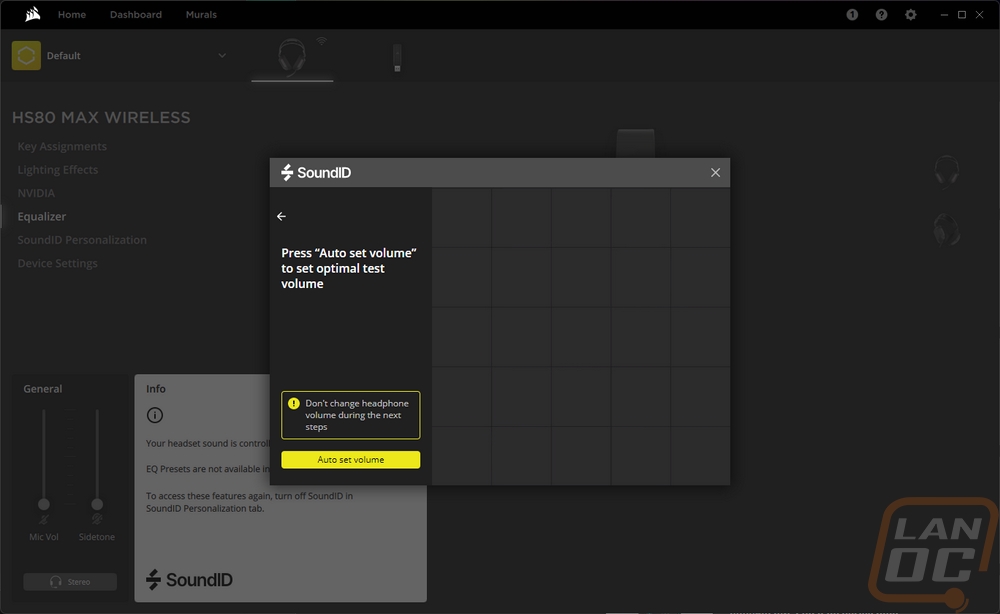Click the Default profile hexagon icon
The image size is (1000, 614).
pyautogui.click(x=26, y=55)
